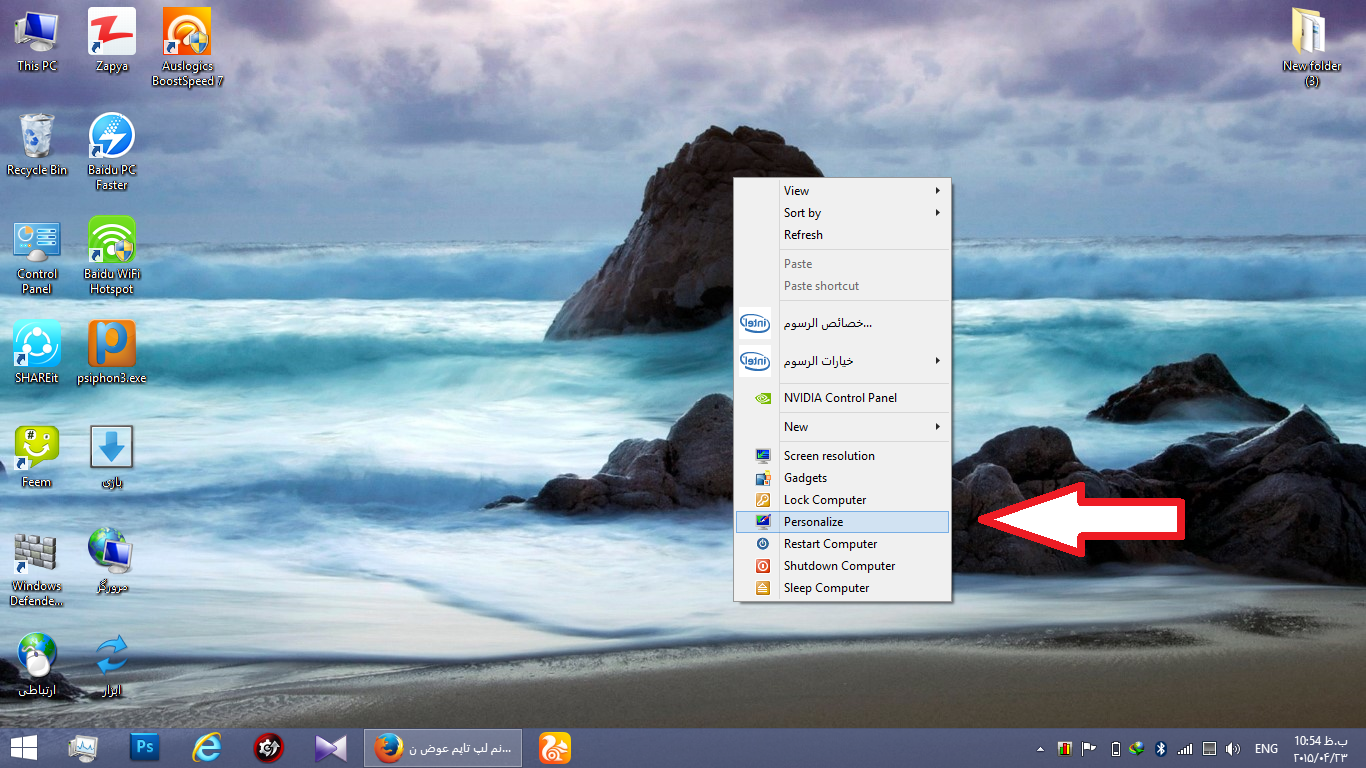
Task: Launch Internet Explorer from the taskbar
Action: 207,747
